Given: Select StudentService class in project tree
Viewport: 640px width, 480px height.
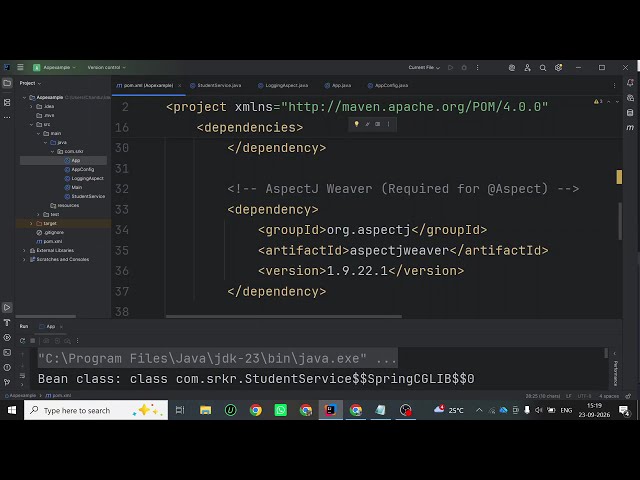Looking at the screenshot, I should [85, 196].
